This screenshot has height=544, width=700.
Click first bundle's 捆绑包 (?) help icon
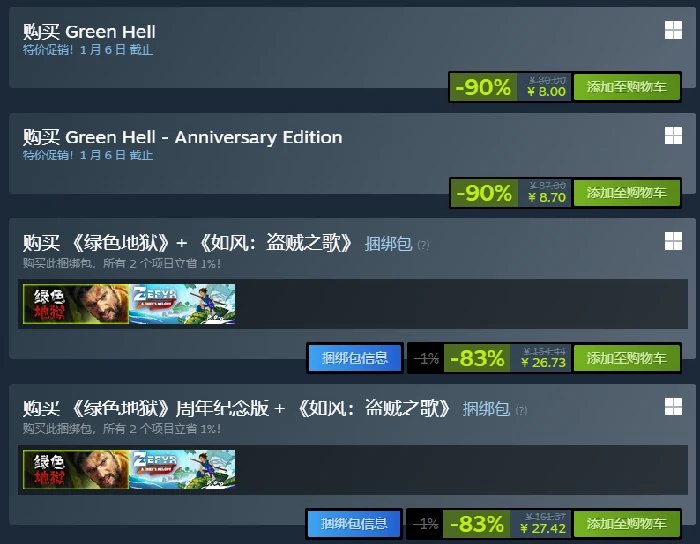423,245
